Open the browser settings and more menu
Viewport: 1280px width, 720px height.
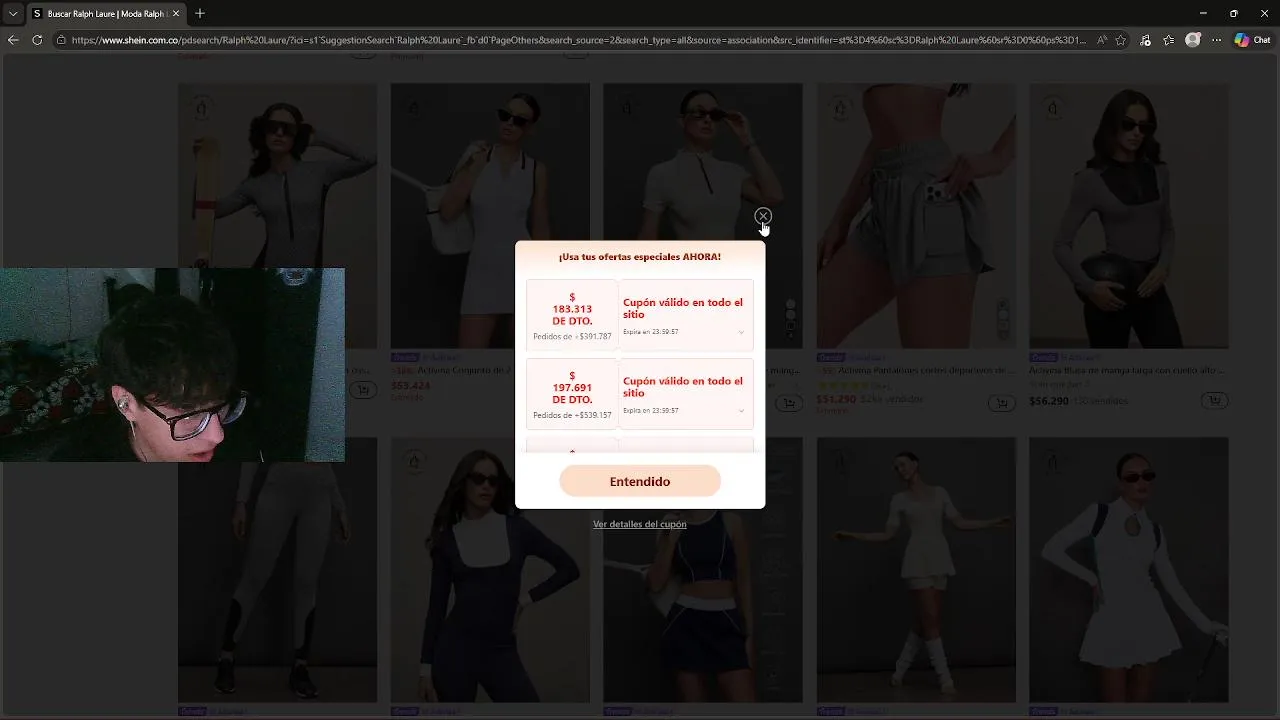point(1216,40)
